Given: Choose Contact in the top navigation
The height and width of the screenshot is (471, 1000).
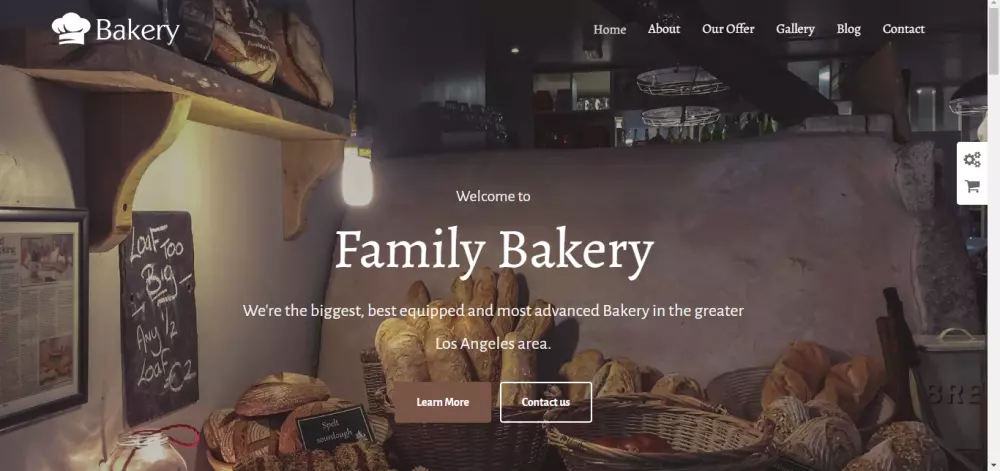Looking at the screenshot, I should click(x=904, y=29).
